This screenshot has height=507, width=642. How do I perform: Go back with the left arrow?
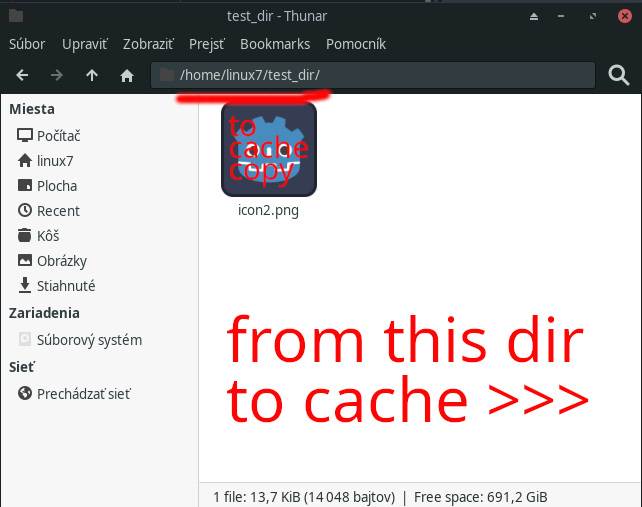pos(22,75)
